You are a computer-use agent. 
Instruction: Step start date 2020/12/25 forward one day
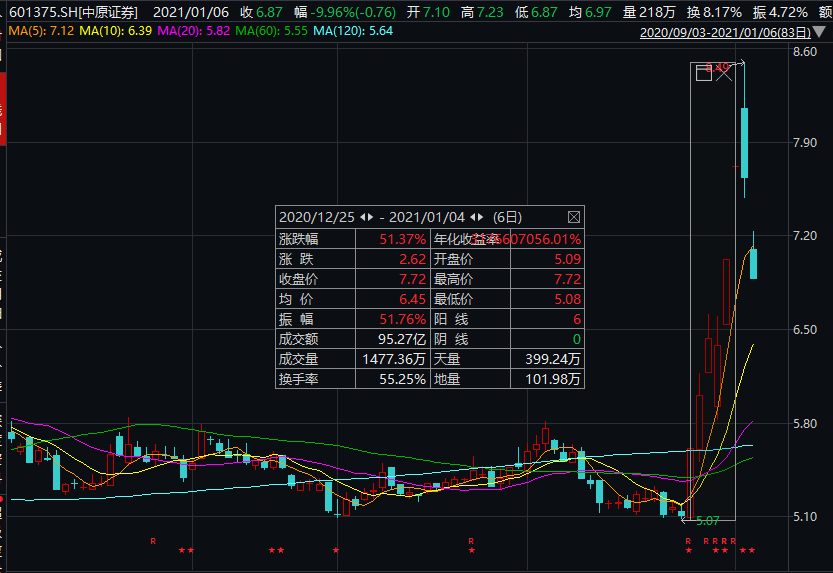[371, 217]
